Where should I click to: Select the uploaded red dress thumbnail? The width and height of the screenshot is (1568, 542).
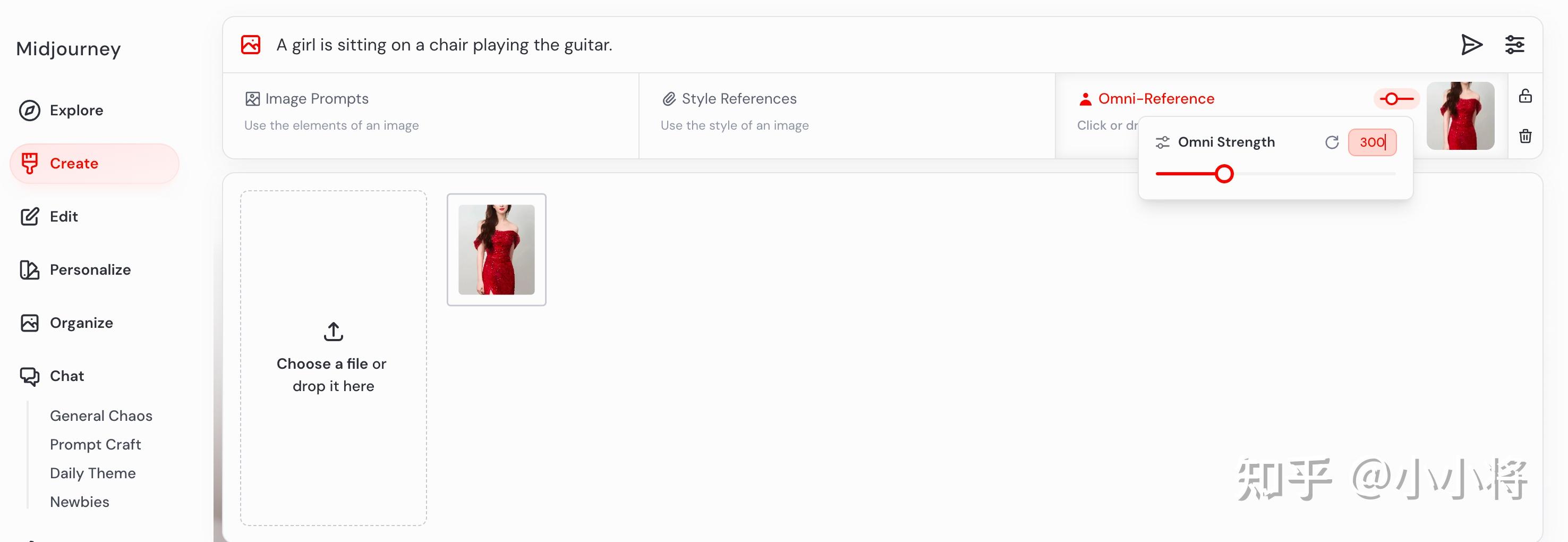coord(496,250)
